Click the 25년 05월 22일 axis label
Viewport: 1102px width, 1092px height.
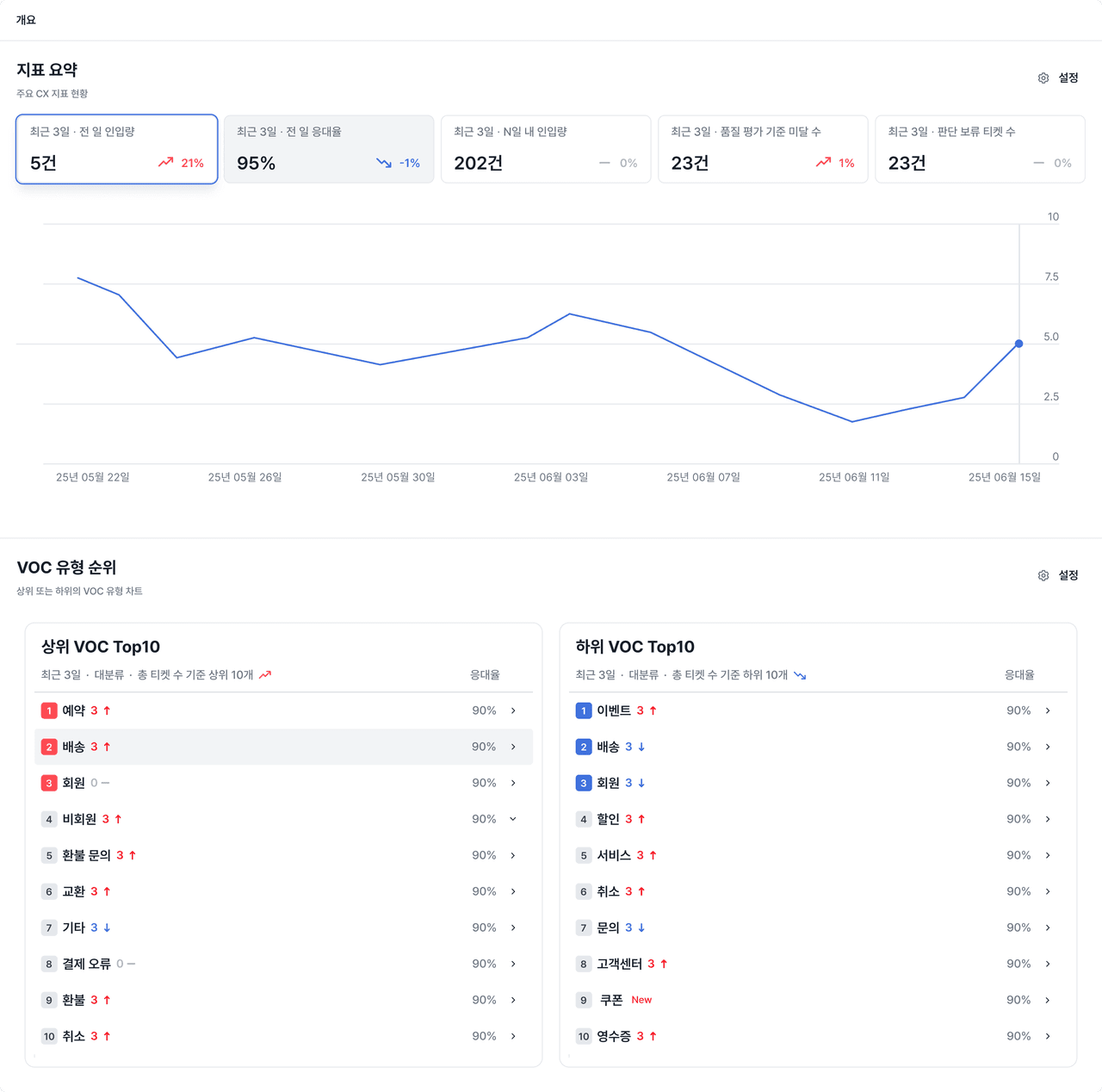tap(93, 477)
